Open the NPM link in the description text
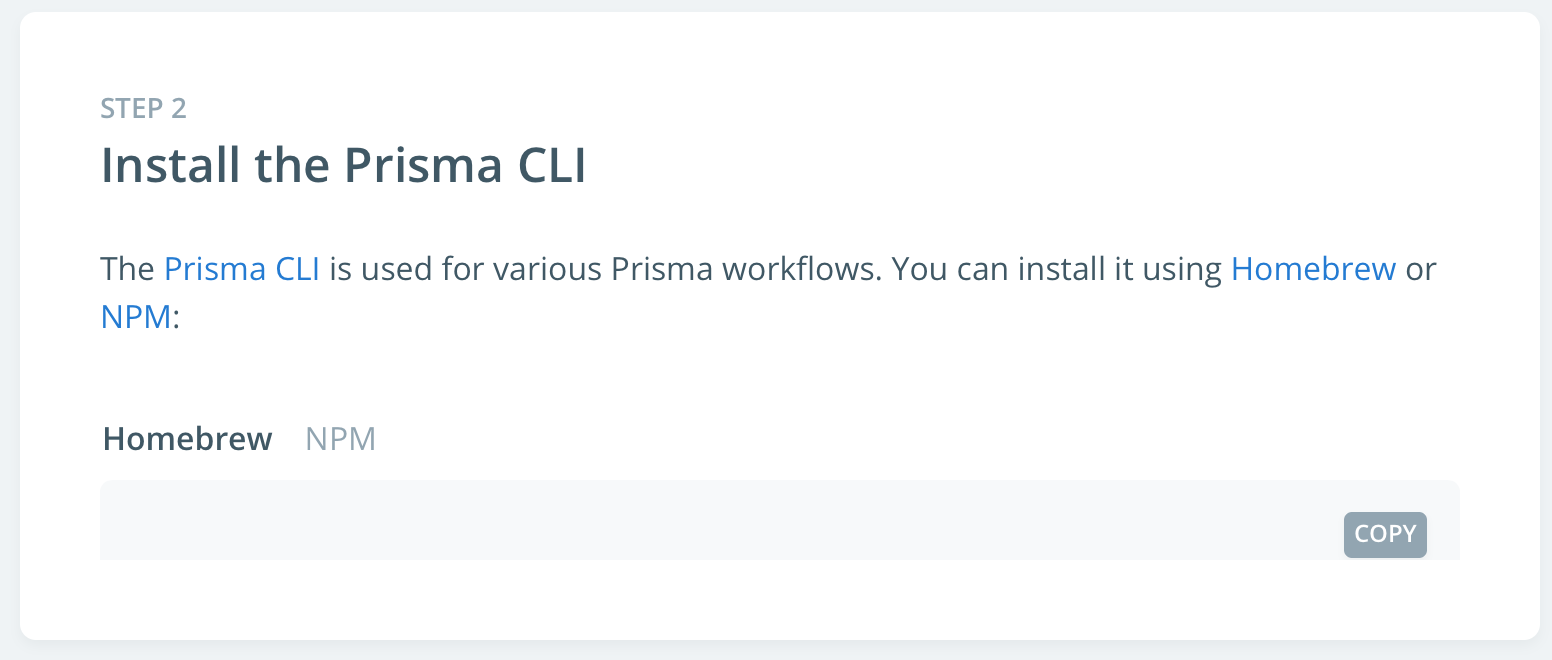 (x=135, y=318)
